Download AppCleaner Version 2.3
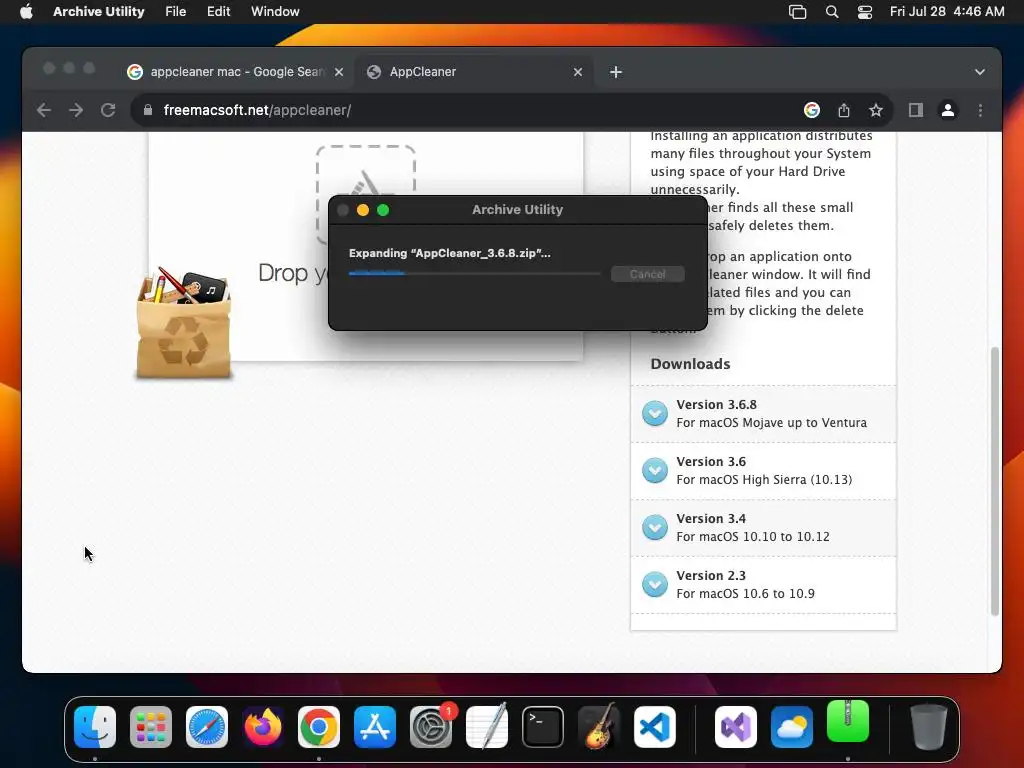Screen dimensions: 1024x768 coord(763,584)
